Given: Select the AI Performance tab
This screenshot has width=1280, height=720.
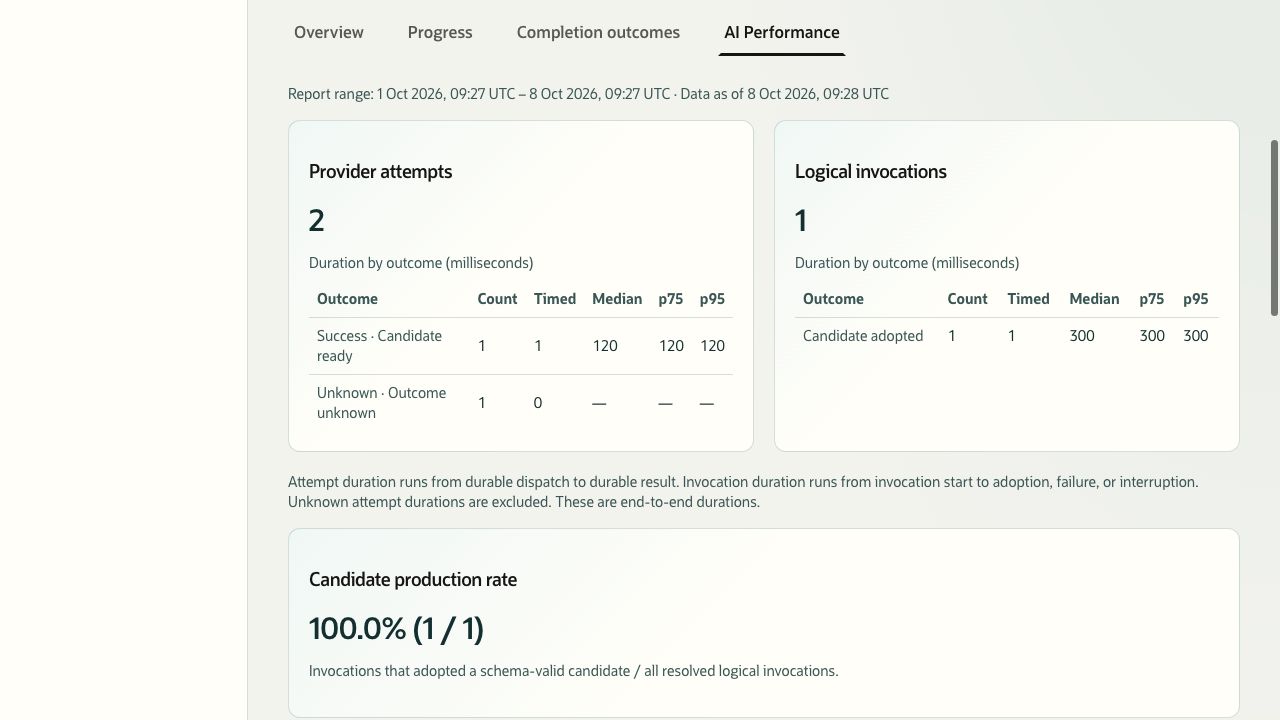Looking at the screenshot, I should point(782,32).
